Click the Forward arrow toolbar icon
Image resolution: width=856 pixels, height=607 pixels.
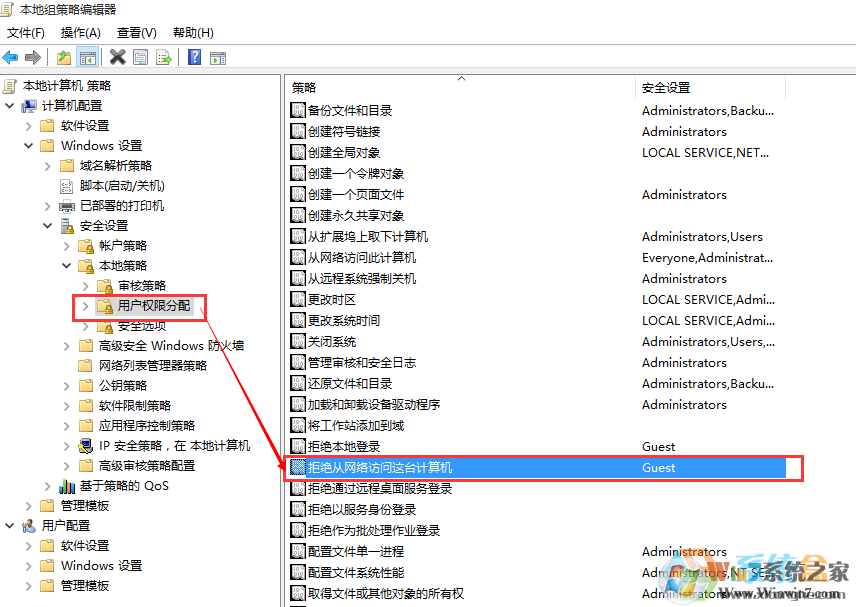[x=33, y=57]
